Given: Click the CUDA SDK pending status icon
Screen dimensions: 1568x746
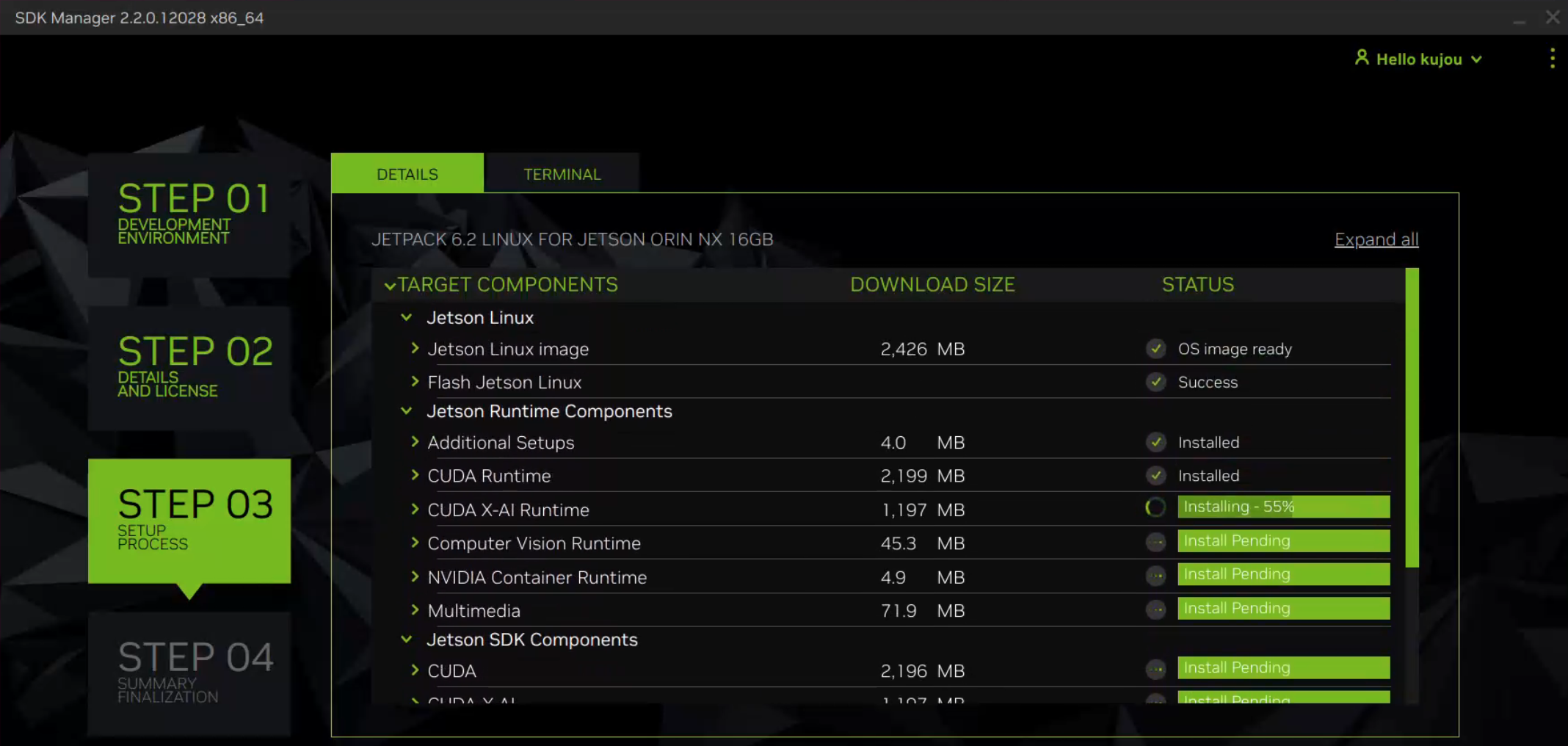Looking at the screenshot, I should [x=1156, y=669].
